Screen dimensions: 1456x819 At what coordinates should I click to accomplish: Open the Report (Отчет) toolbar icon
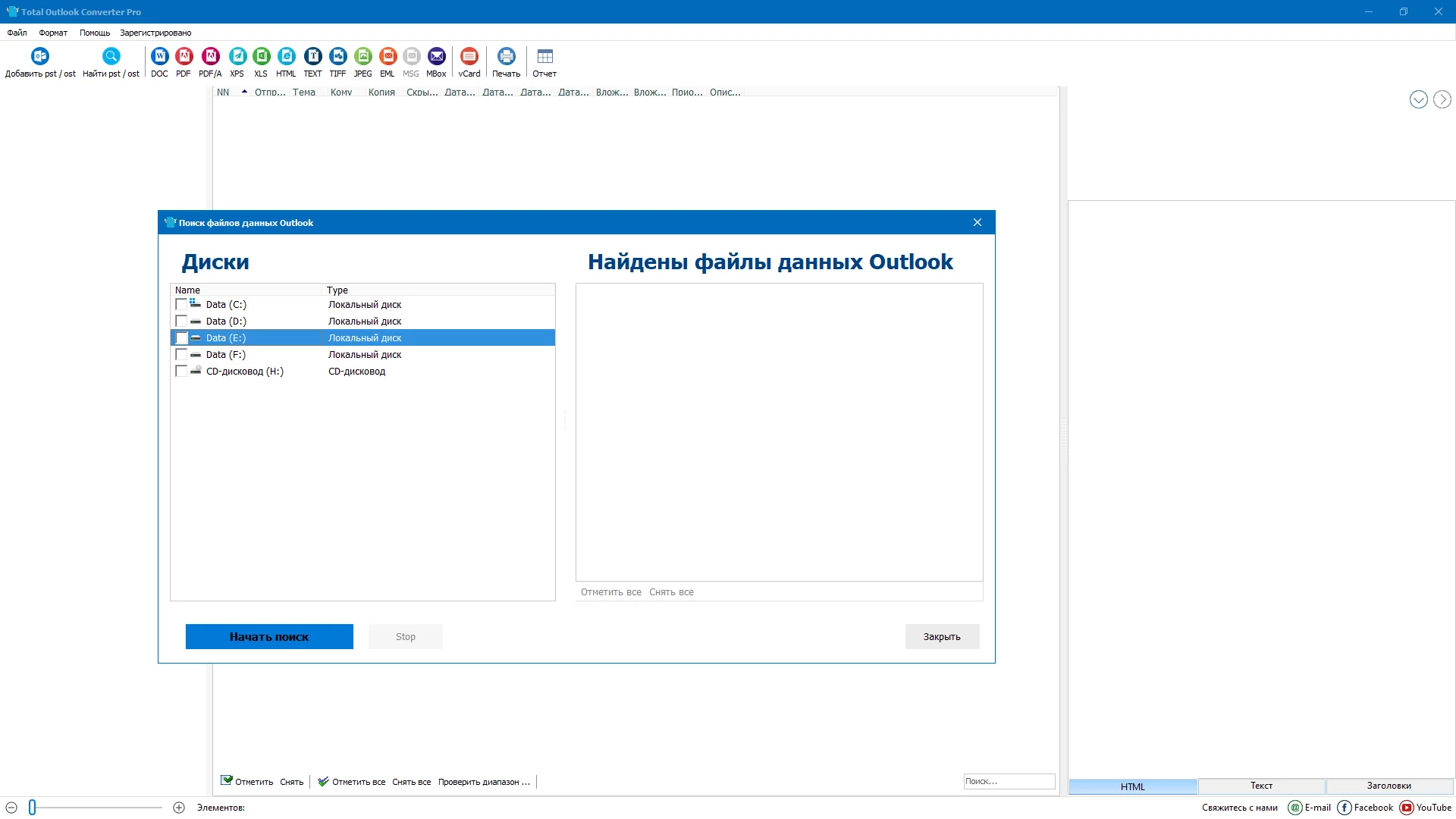tap(544, 56)
